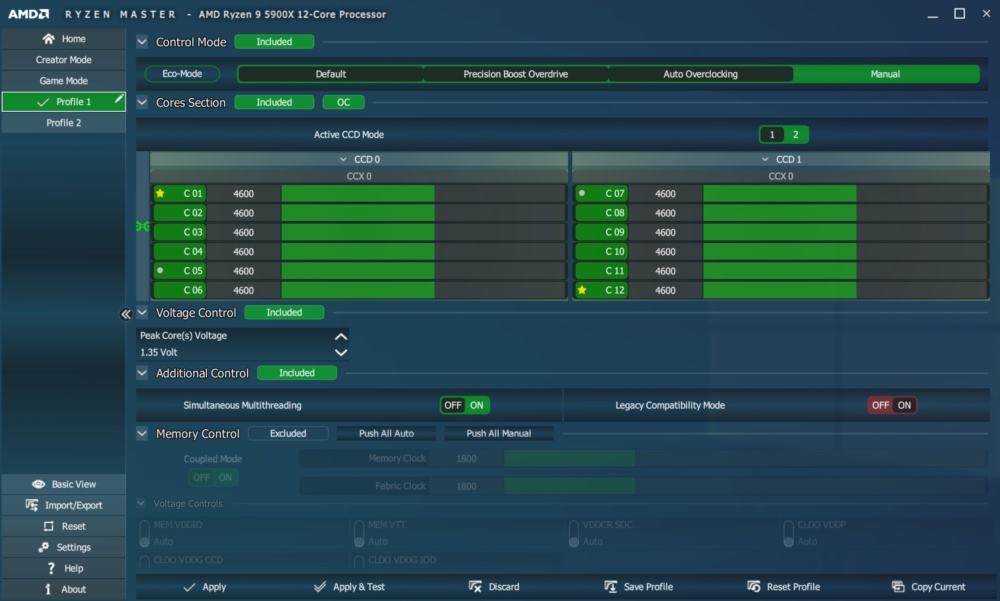Open Import/Export

[63, 505]
